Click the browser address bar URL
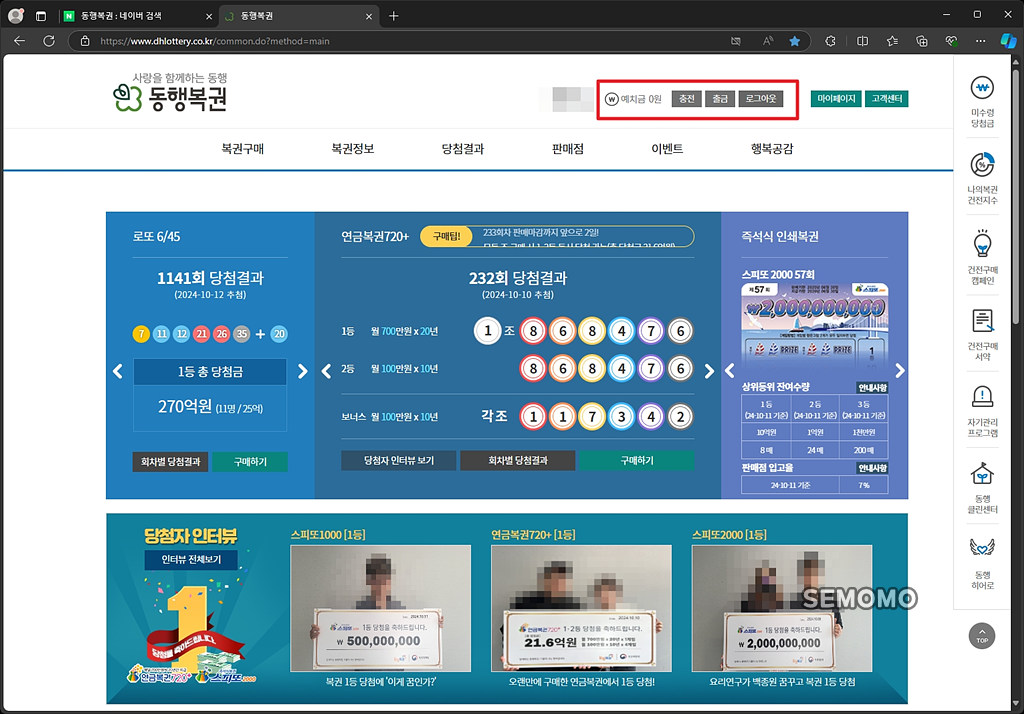The height and width of the screenshot is (714, 1024). [214, 41]
